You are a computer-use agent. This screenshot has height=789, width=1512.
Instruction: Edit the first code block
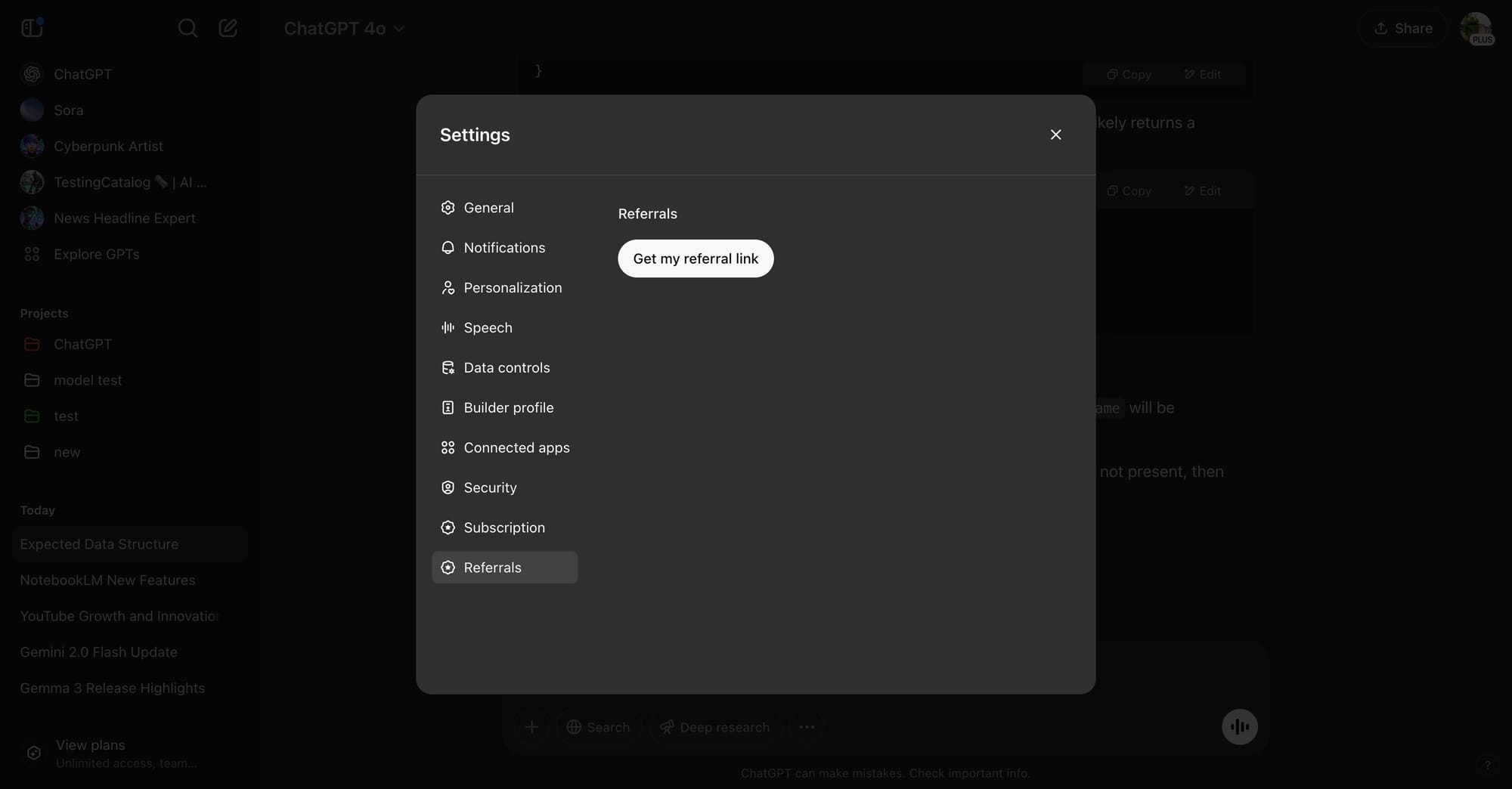click(x=1203, y=74)
